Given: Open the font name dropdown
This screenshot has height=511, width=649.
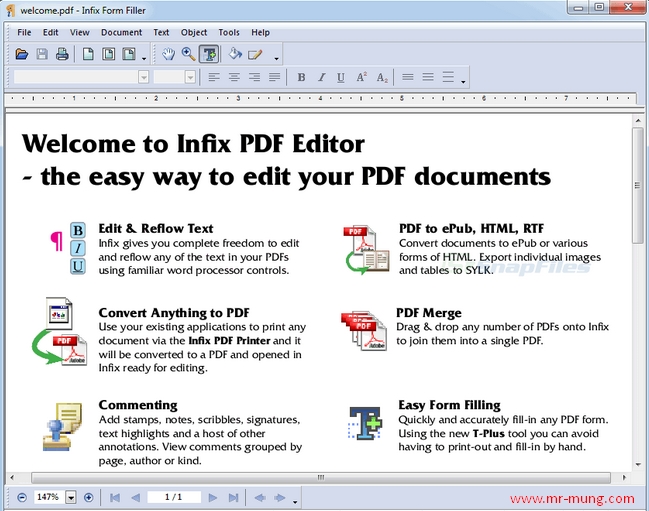Looking at the screenshot, I should coord(144,77).
